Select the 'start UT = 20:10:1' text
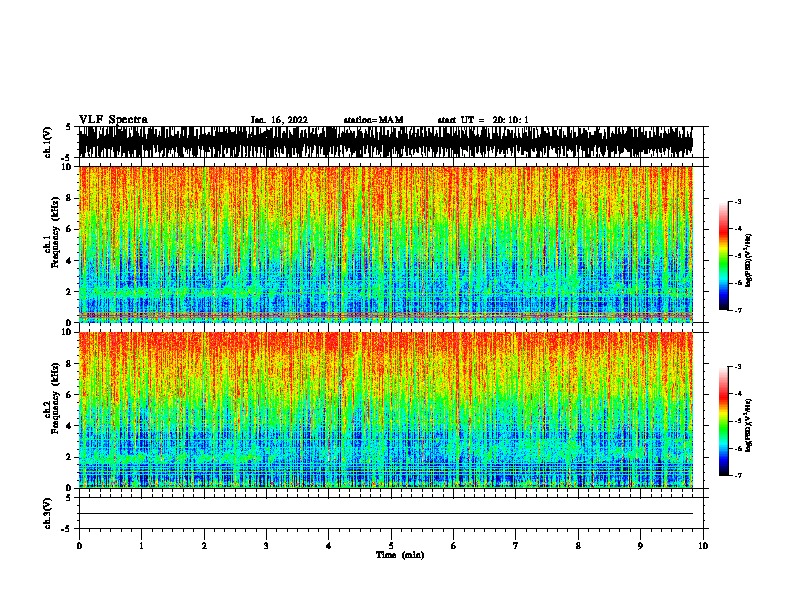This screenshot has width=792, height=612. coord(483,120)
